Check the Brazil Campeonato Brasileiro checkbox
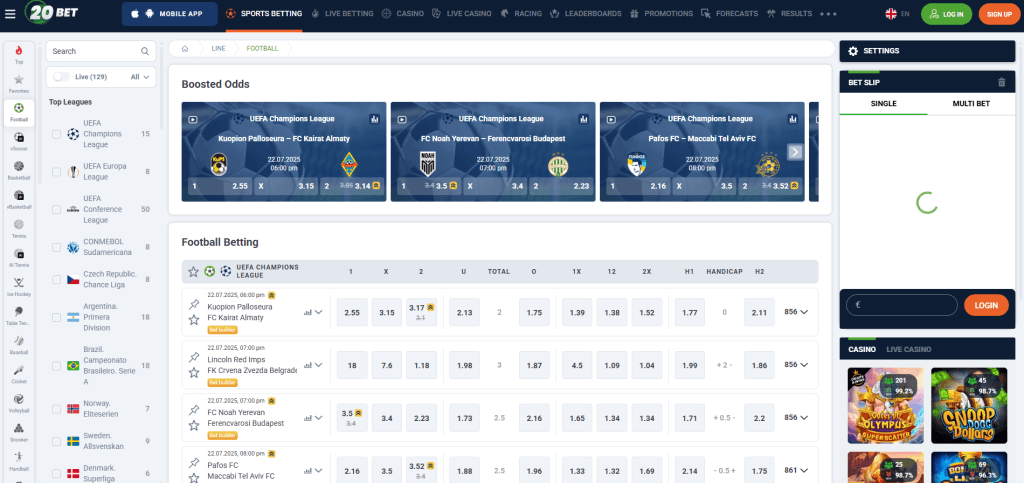1024x483 pixels. tap(56, 366)
